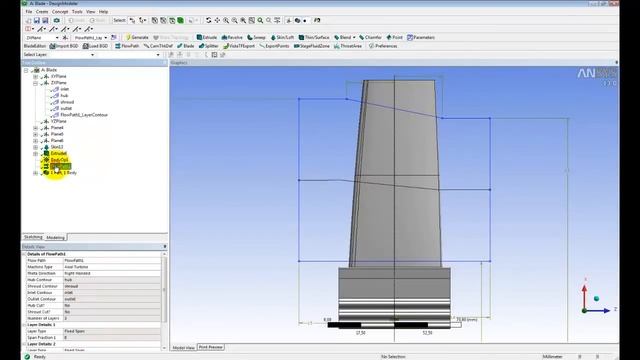This screenshot has height=360, width=640.
Task: Click the Chamfer tool
Action: (370, 37)
